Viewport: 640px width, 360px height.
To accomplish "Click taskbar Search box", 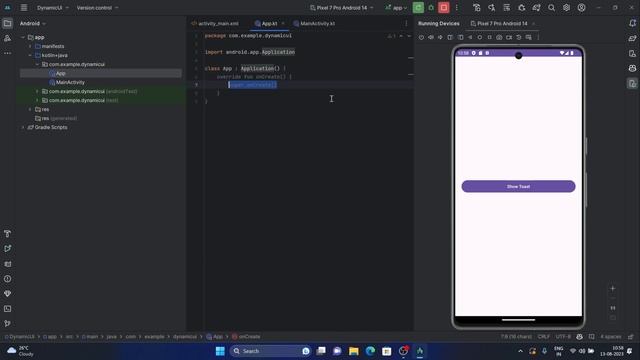I will [270, 351].
